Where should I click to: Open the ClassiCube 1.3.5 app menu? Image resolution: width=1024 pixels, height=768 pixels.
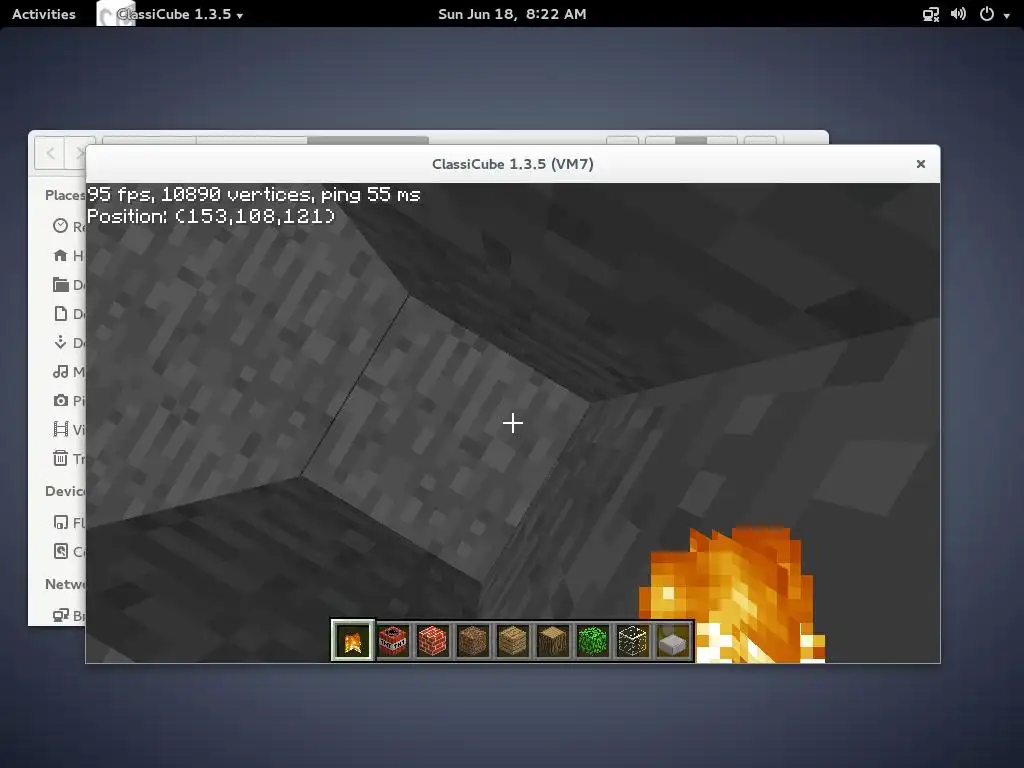[x=171, y=14]
